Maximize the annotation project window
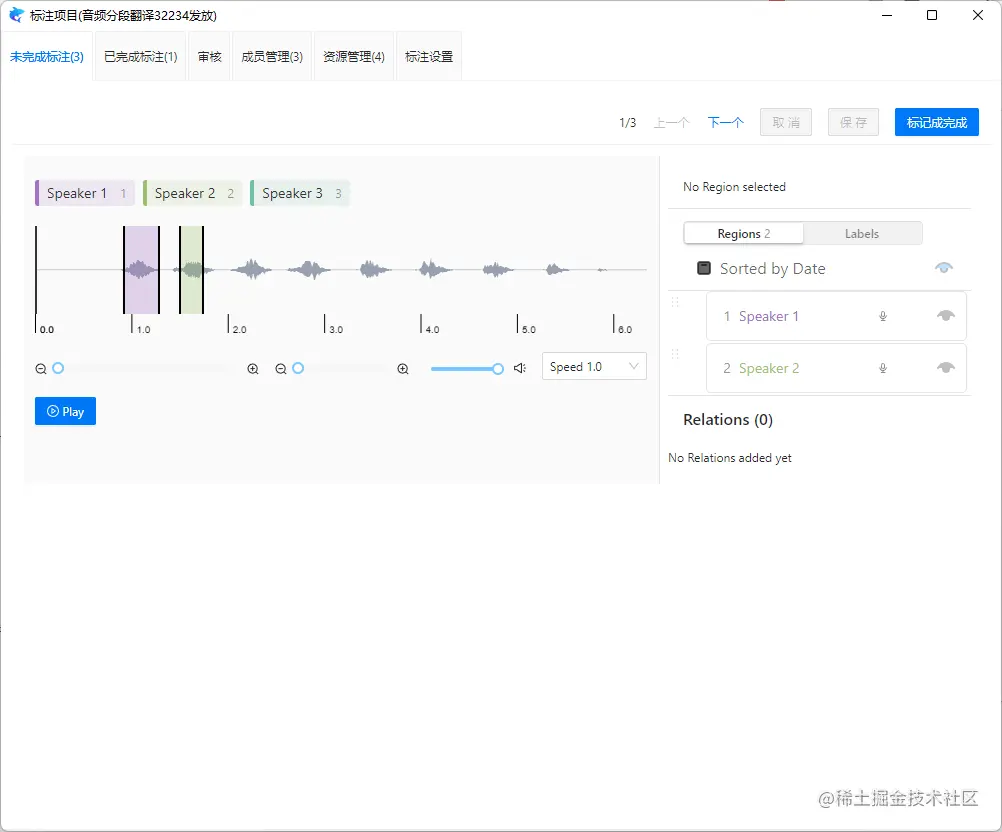The image size is (1002, 832). click(932, 15)
